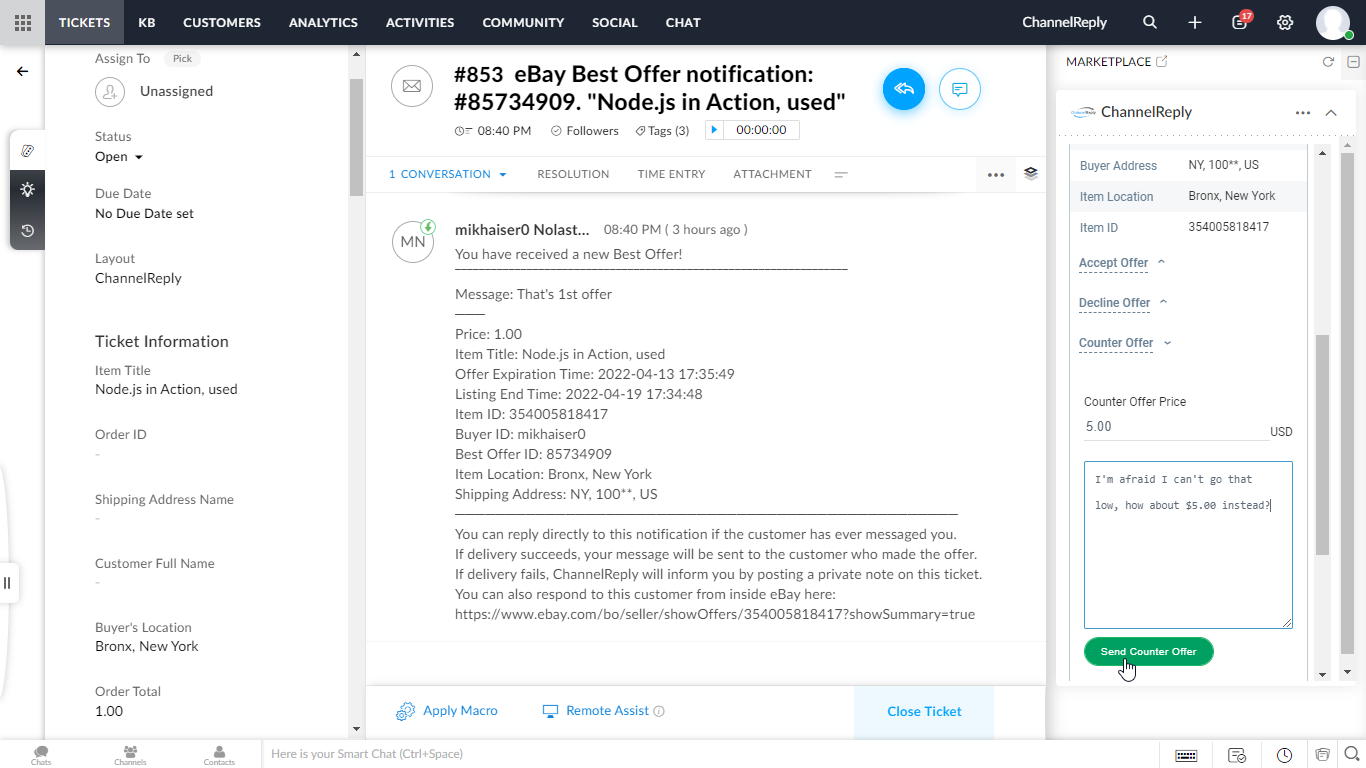1366x768 pixels.
Task: Select the Resolution tab
Action: point(573,174)
